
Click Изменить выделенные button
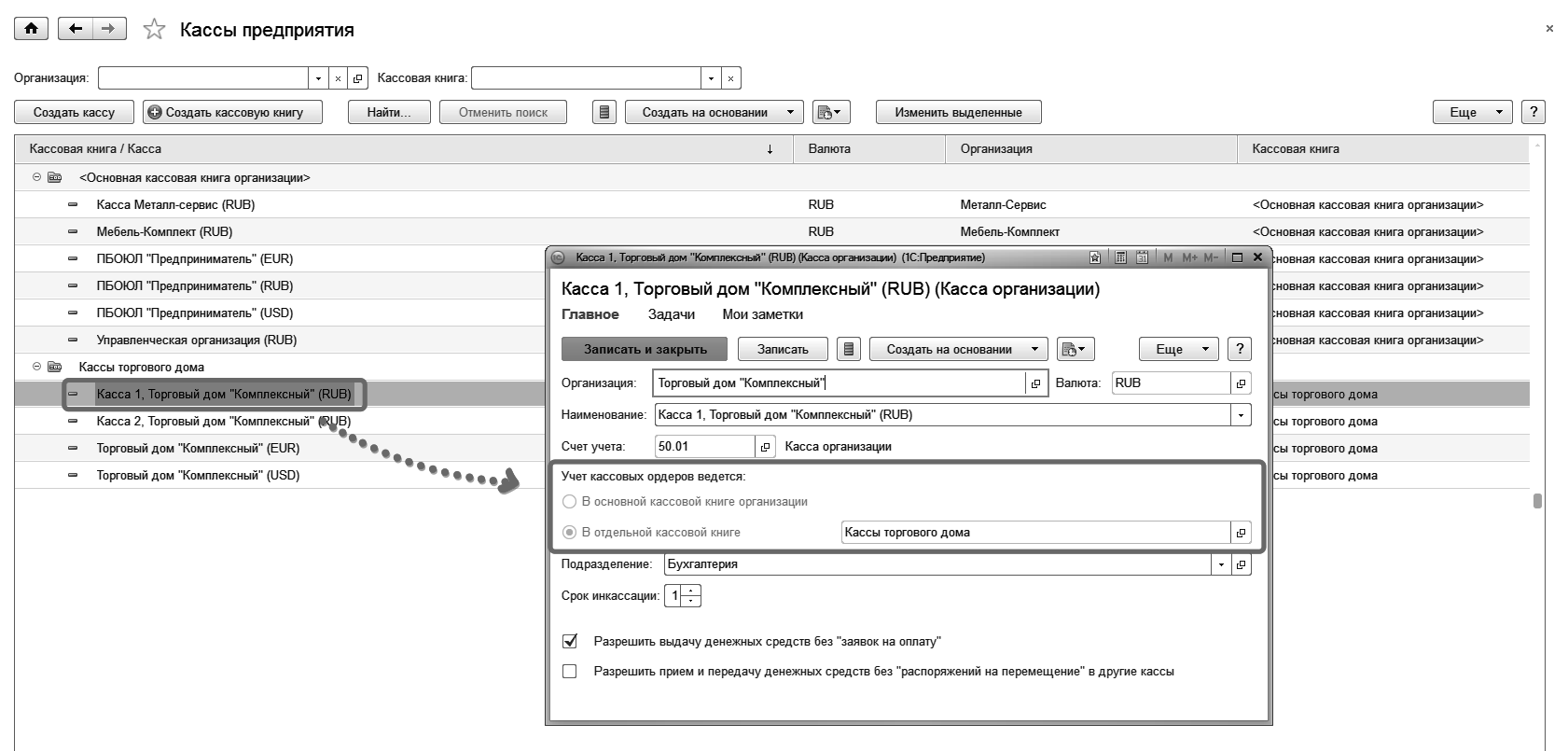pos(959,113)
